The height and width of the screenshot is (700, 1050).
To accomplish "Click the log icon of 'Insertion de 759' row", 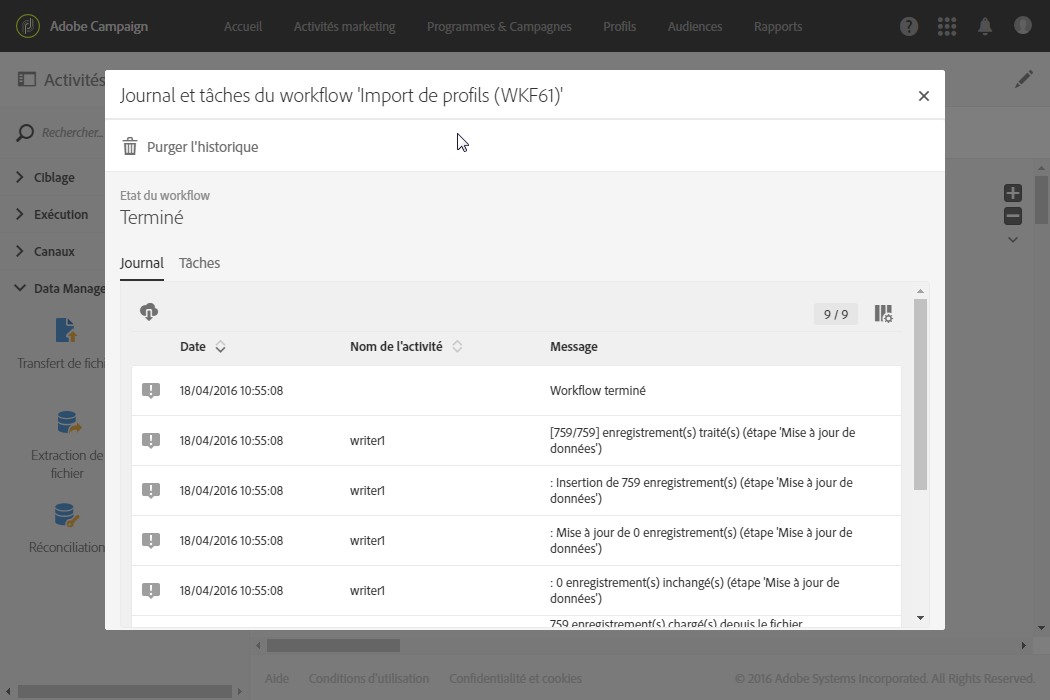I will coord(151,490).
